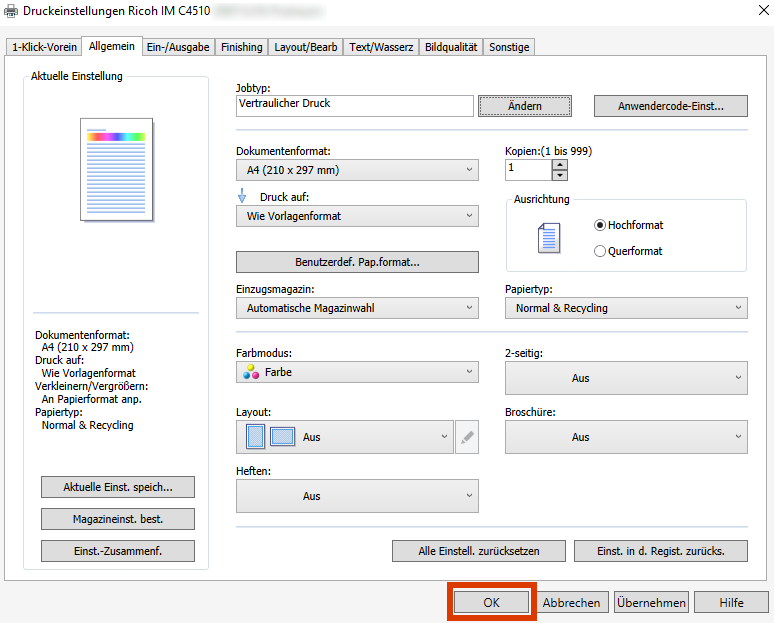Select Querformat orientation

(x=628, y=251)
